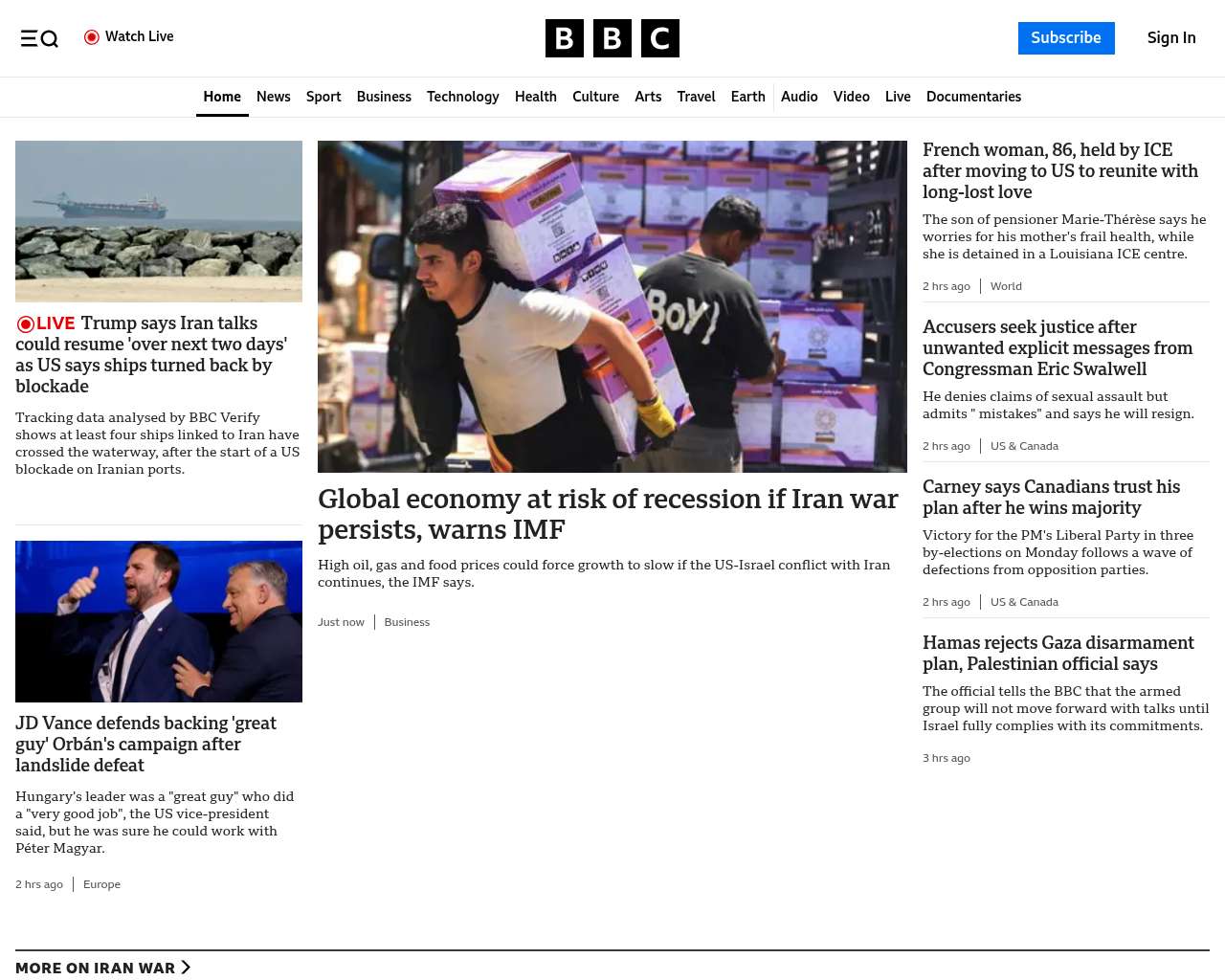1225x980 pixels.
Task: Open the Sport navigation item
Action: 323,97
